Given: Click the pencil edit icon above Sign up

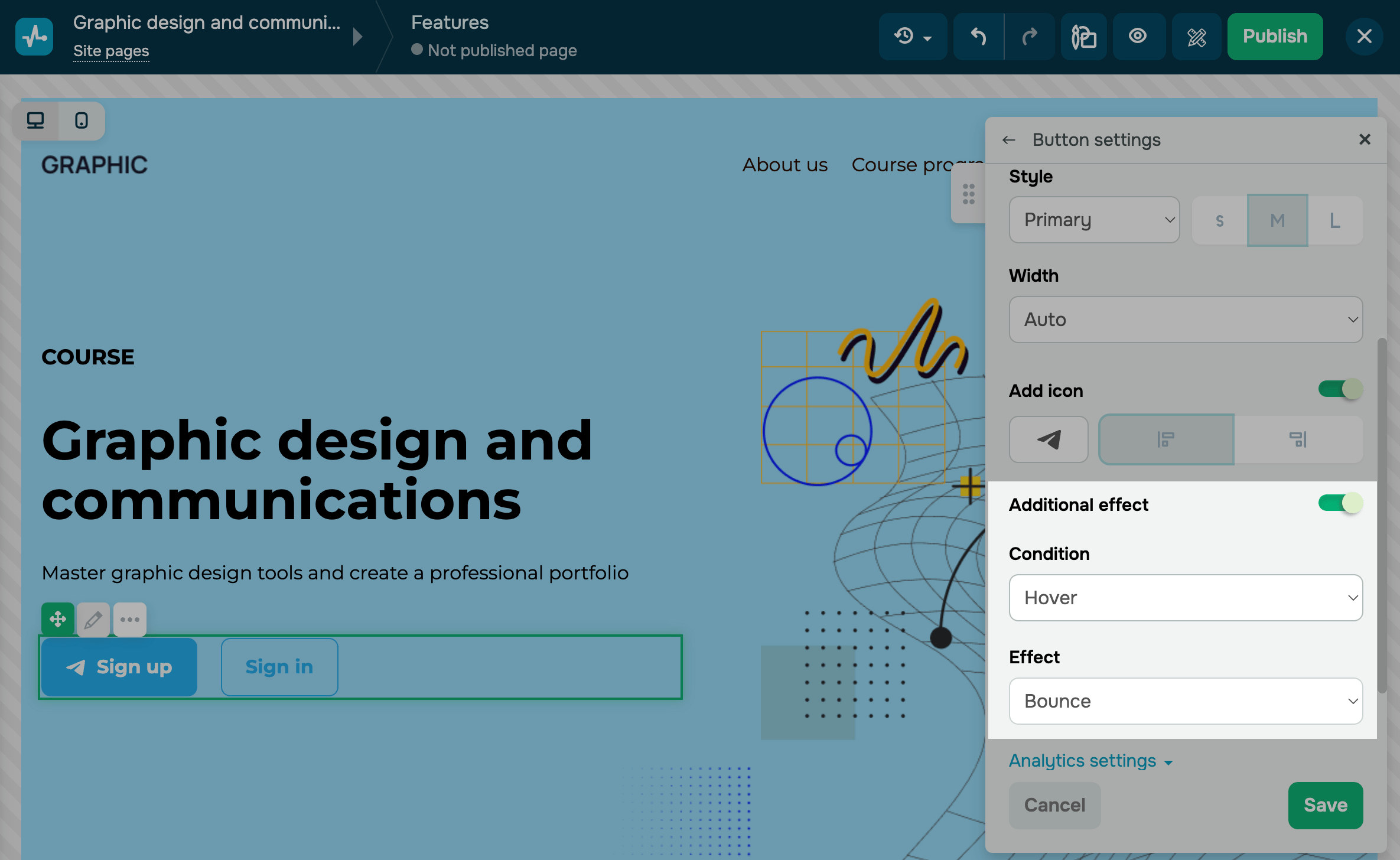Looking at the screenshot, I should [x=93, y=620].
